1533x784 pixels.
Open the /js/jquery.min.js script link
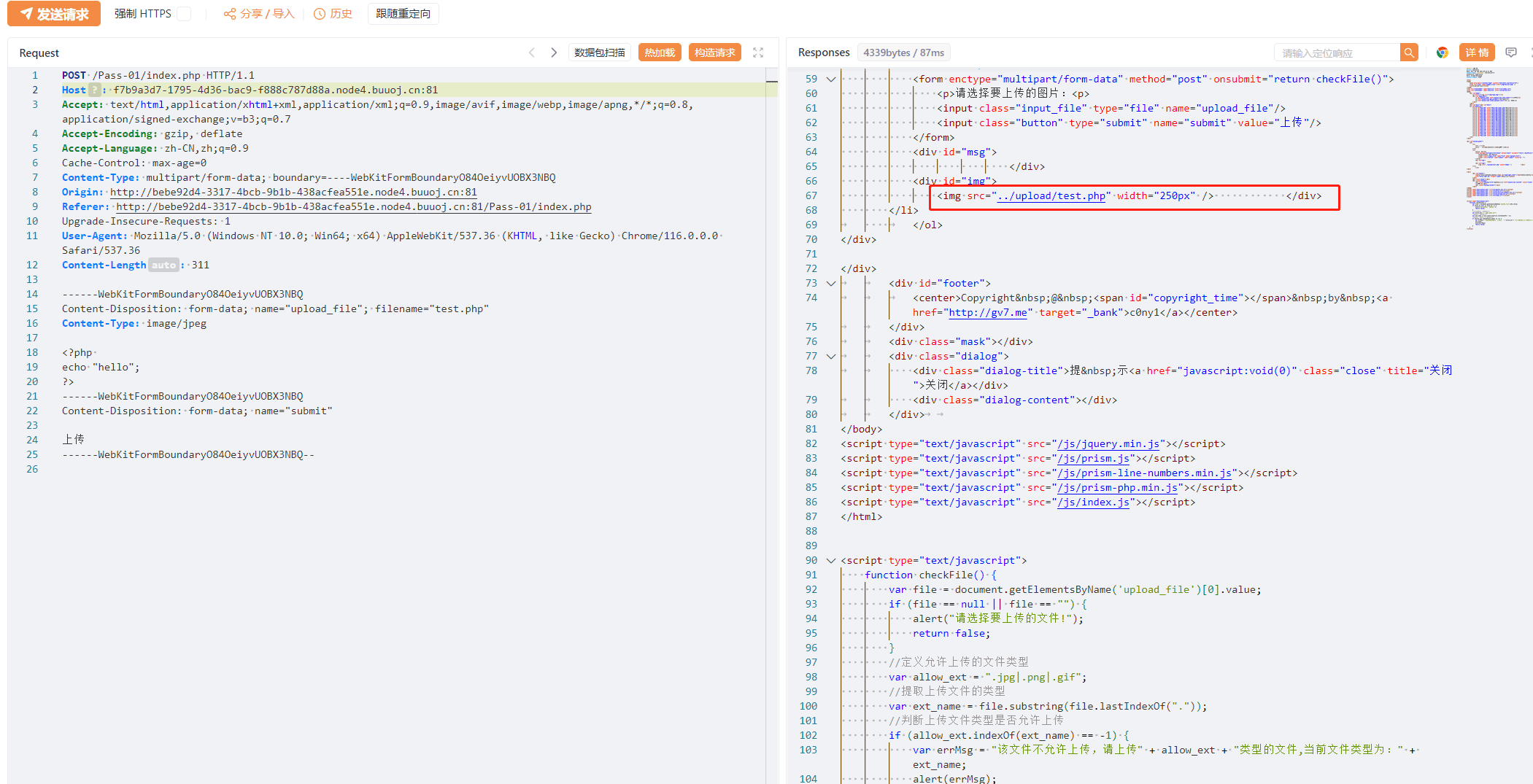[1108, 443]
